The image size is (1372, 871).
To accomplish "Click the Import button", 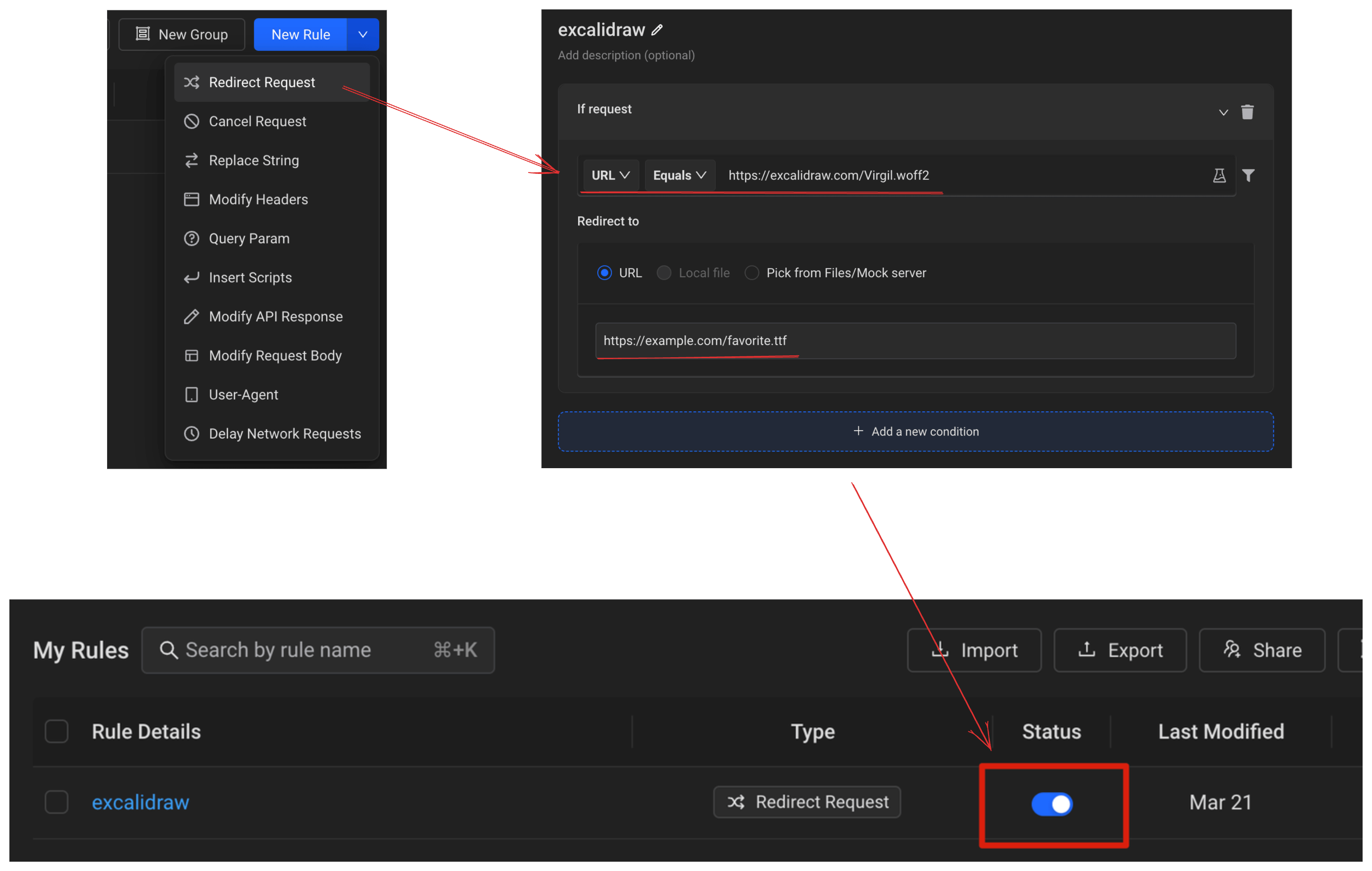I will coord(974,651).
